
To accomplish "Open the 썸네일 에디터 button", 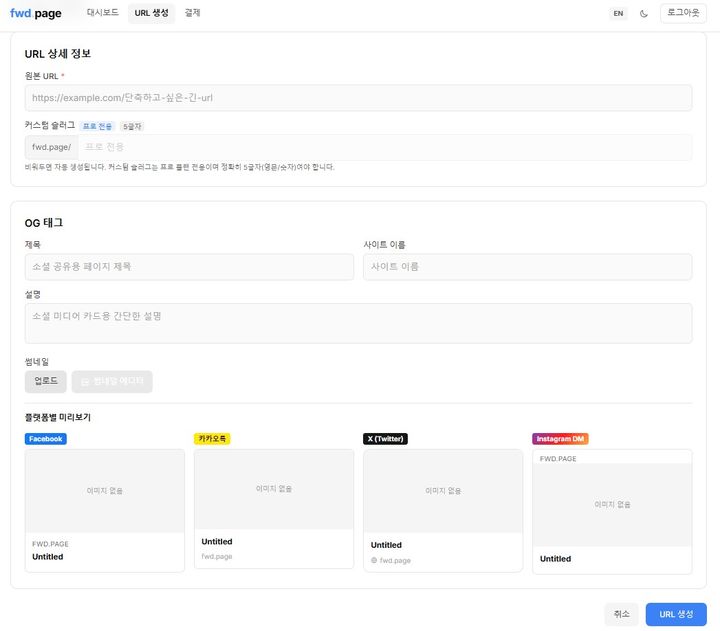I will click(x=112, y=382).
